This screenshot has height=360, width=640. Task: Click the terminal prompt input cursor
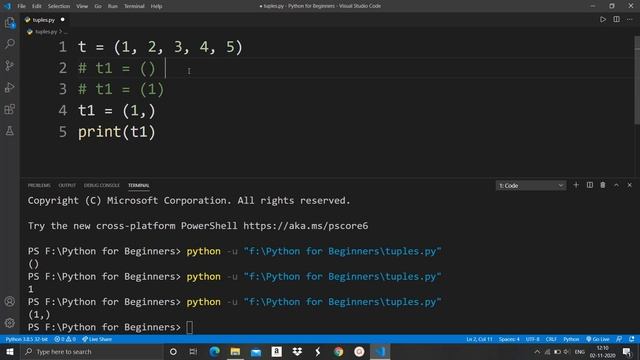(x=189, y=327)
